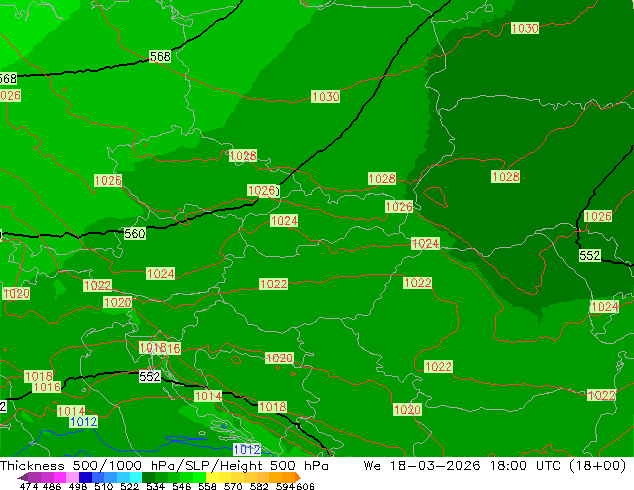Screen dimensions: 634x490
Task: Click the forecast date '18-03-2026'
Action: click(x=435, y=466)
